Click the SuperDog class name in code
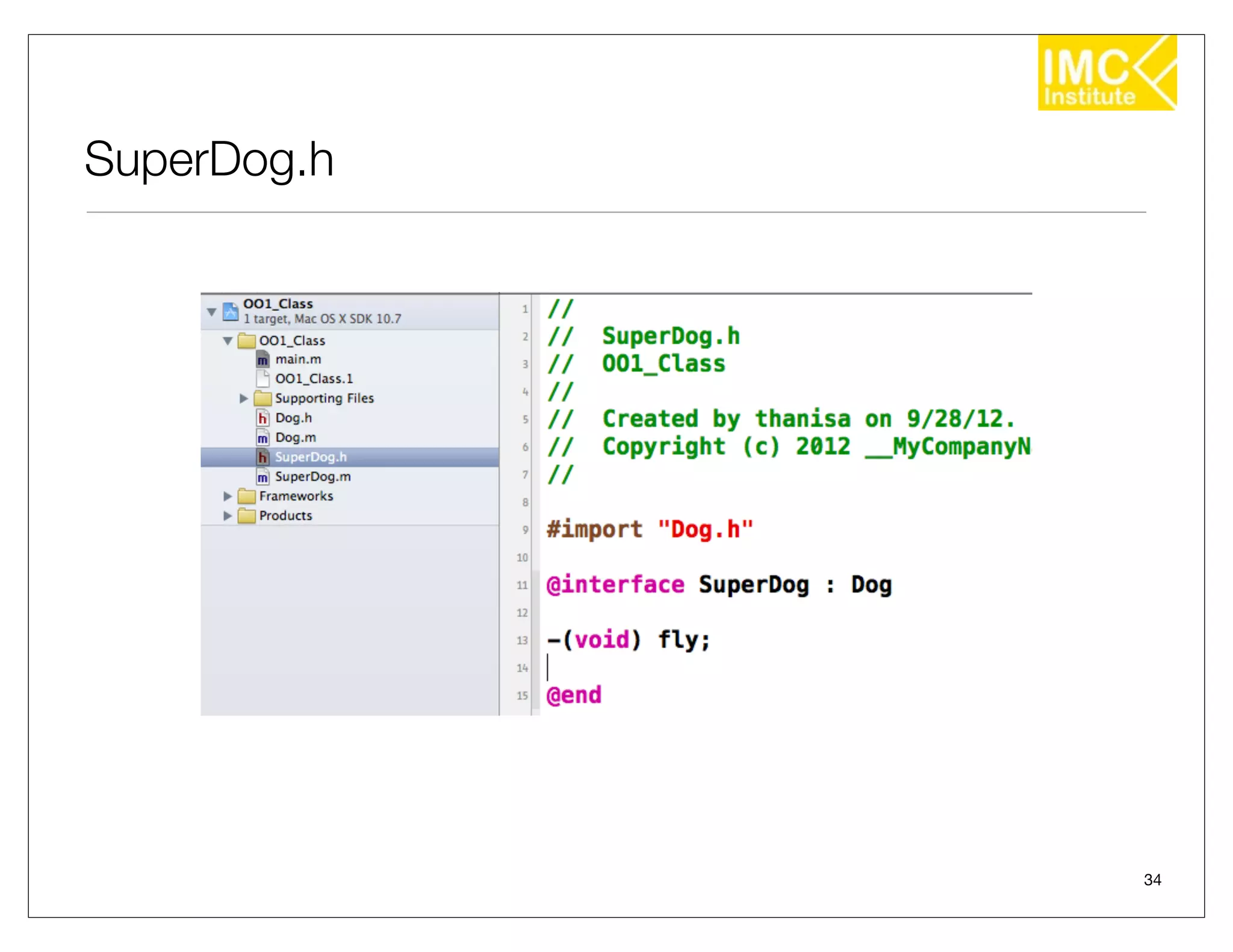 point(754,585)
